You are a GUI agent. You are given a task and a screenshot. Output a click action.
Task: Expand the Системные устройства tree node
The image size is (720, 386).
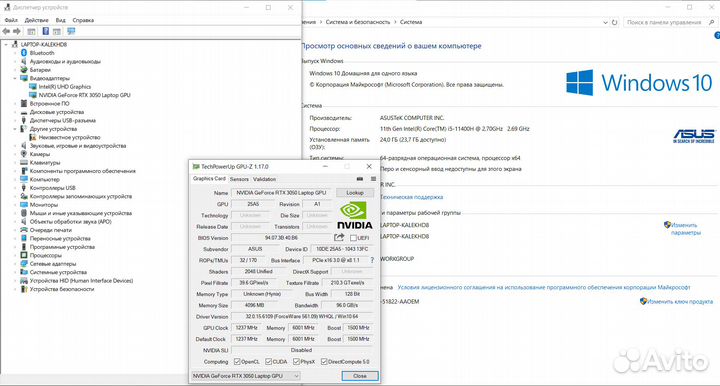click(15, 272)
